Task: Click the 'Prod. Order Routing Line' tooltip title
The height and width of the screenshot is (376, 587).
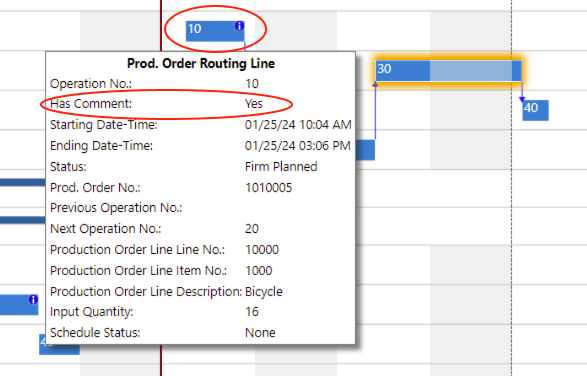Action: coord(201,63)
